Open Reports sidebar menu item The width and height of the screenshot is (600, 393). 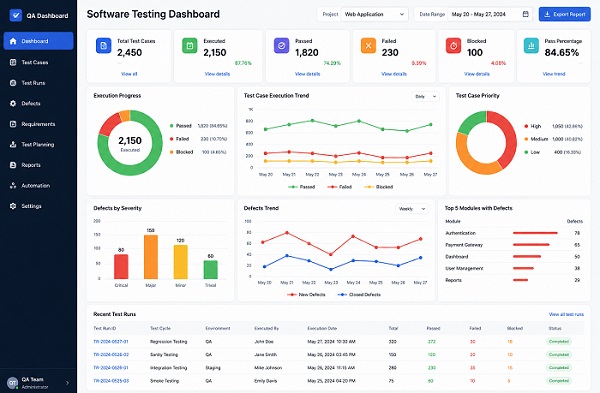tap(38, 165)
